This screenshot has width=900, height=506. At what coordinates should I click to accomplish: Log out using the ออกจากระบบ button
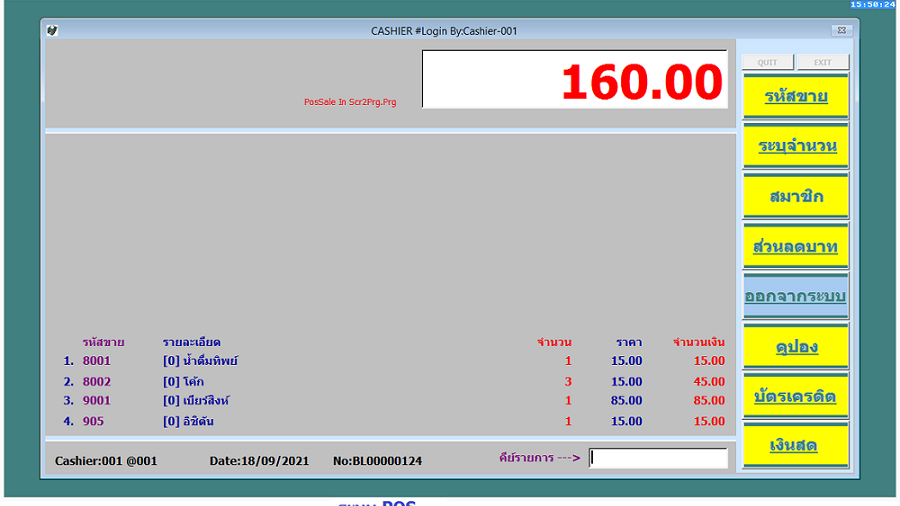pos(795,297)
